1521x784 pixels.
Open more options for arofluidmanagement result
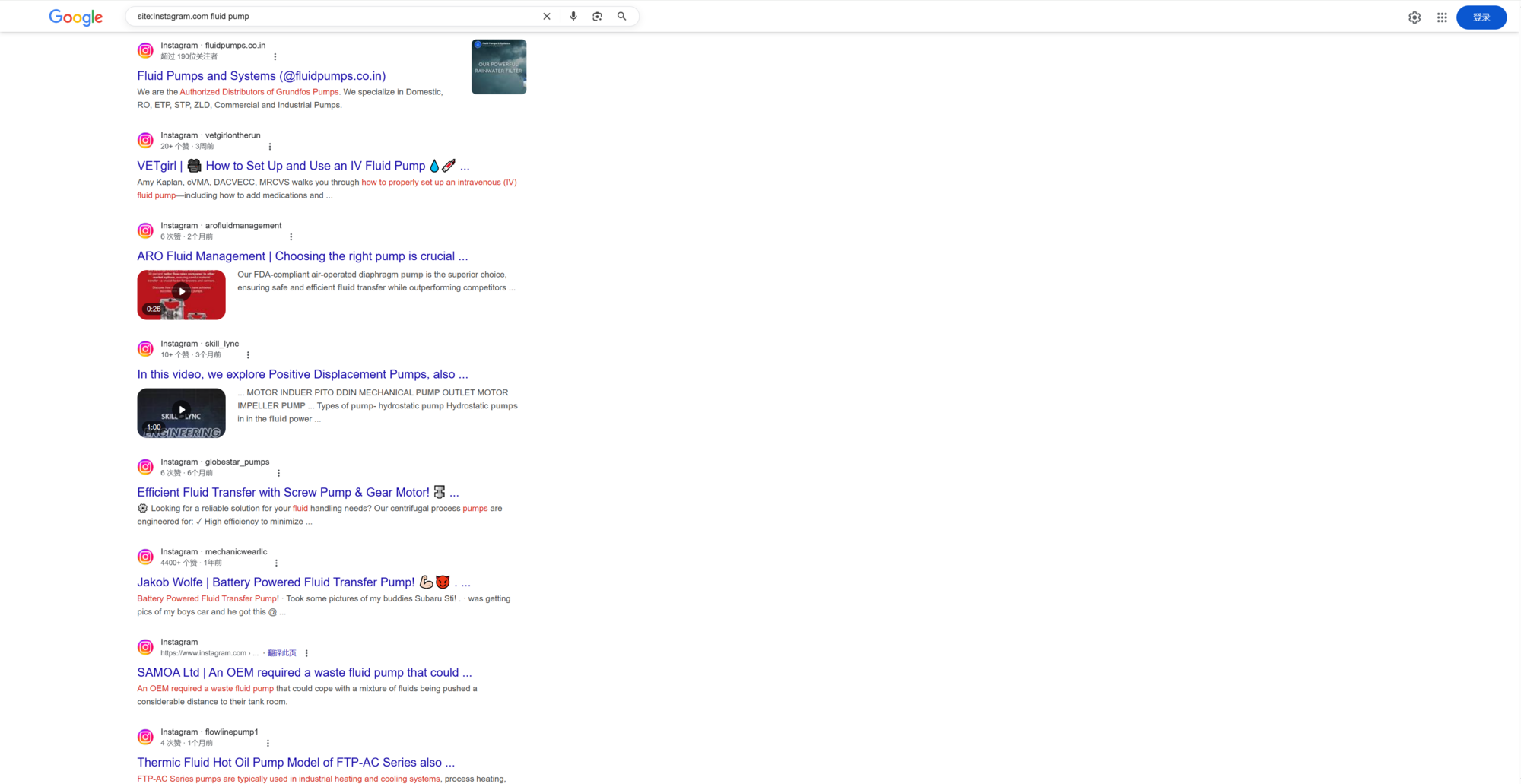tap(291, 236)
